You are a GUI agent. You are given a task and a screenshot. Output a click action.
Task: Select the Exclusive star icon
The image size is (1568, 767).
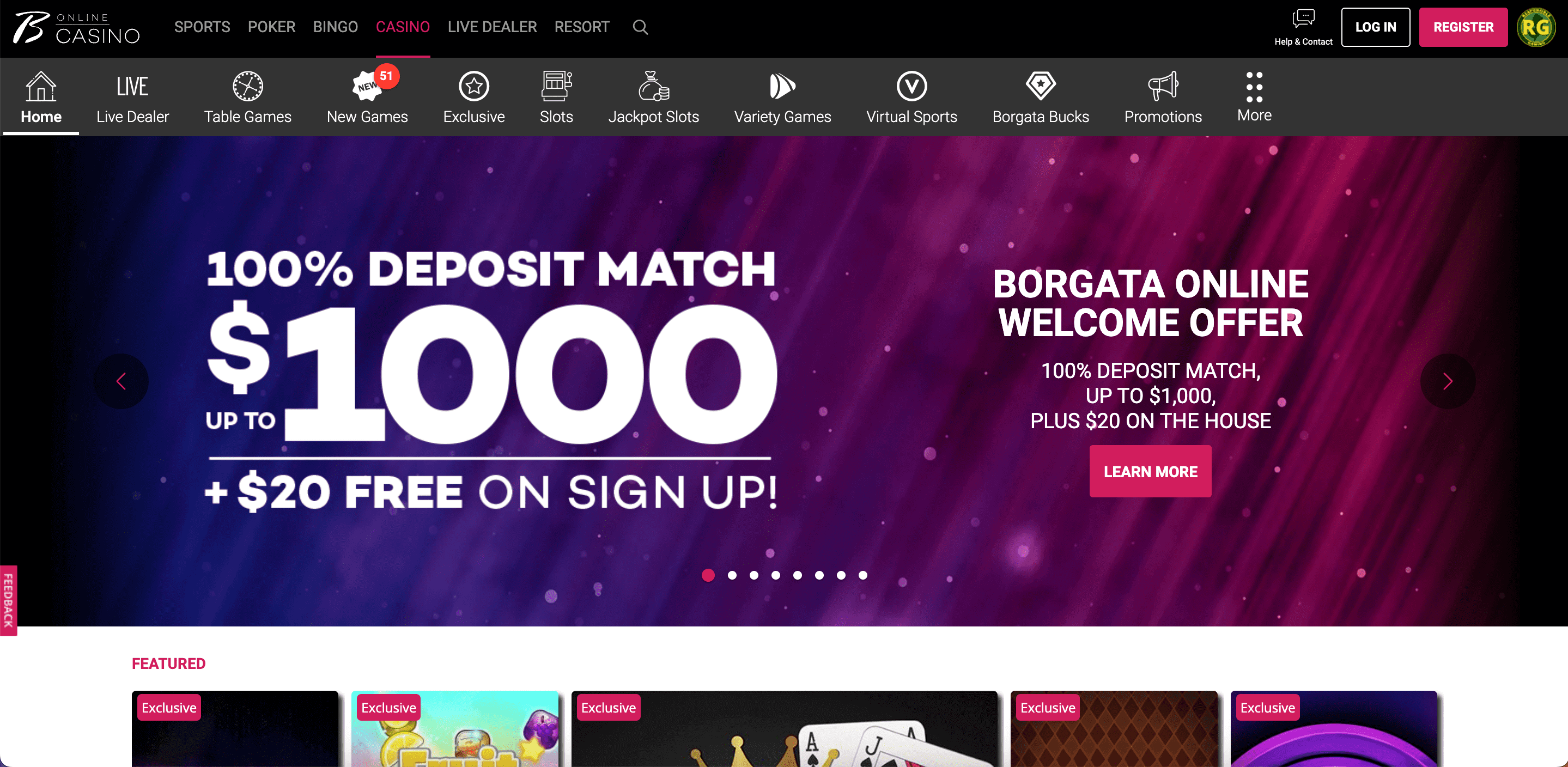473,86
